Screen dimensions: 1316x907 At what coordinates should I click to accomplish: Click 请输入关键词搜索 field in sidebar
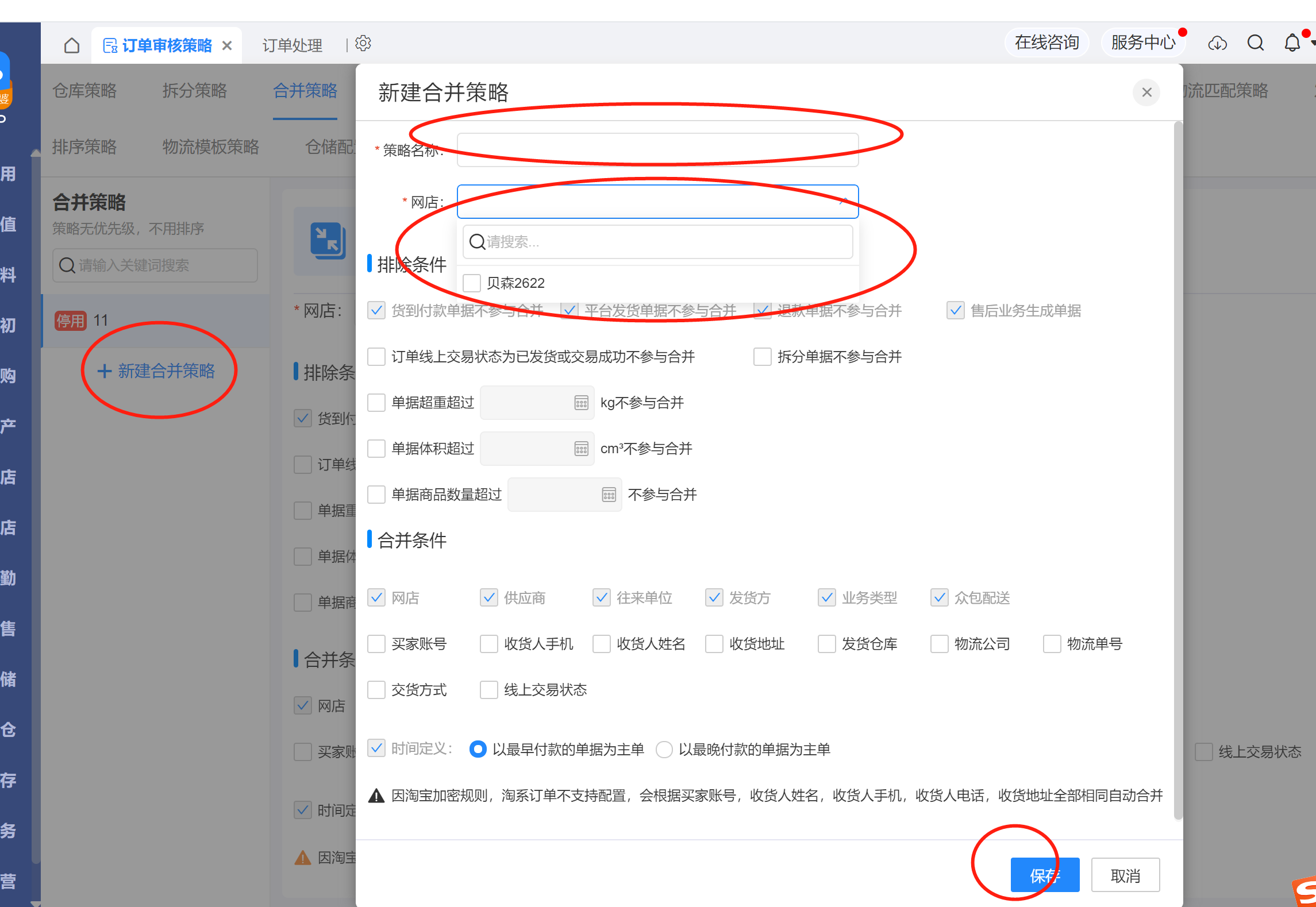pyautogui.click(x=155, y=265)
